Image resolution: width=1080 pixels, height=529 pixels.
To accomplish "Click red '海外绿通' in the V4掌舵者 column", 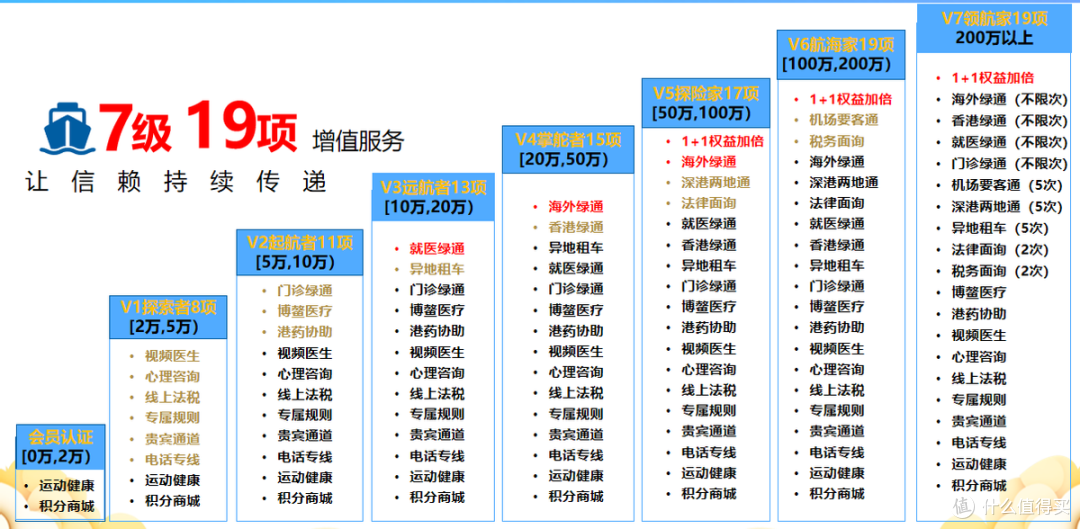I will [576, 206].
